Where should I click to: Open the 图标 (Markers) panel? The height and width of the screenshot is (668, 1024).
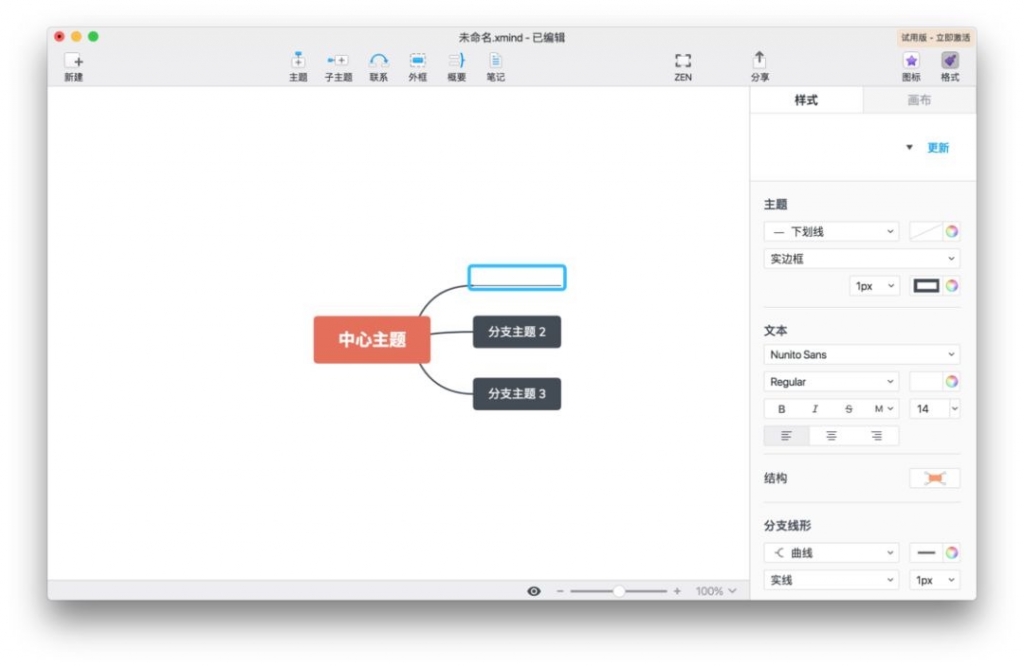click(x=911, y=61)
